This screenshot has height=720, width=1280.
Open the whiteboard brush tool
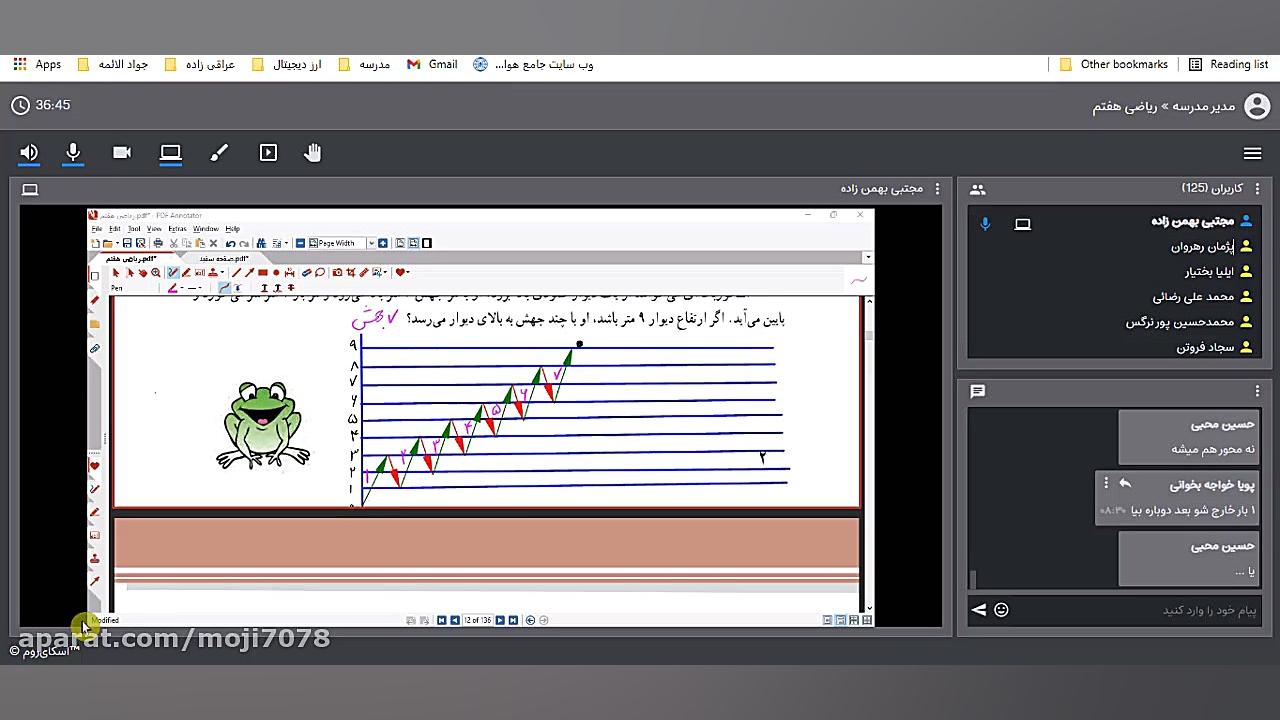click(219, 153)
